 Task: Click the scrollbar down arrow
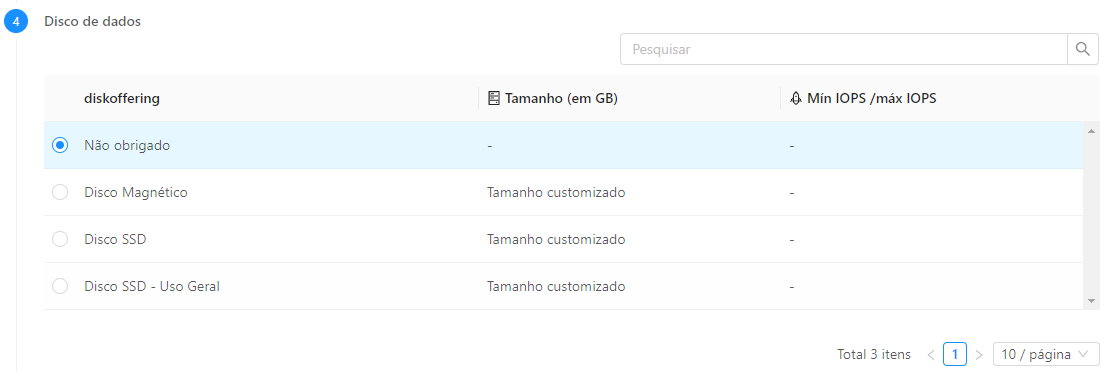tap(1091, 301)
